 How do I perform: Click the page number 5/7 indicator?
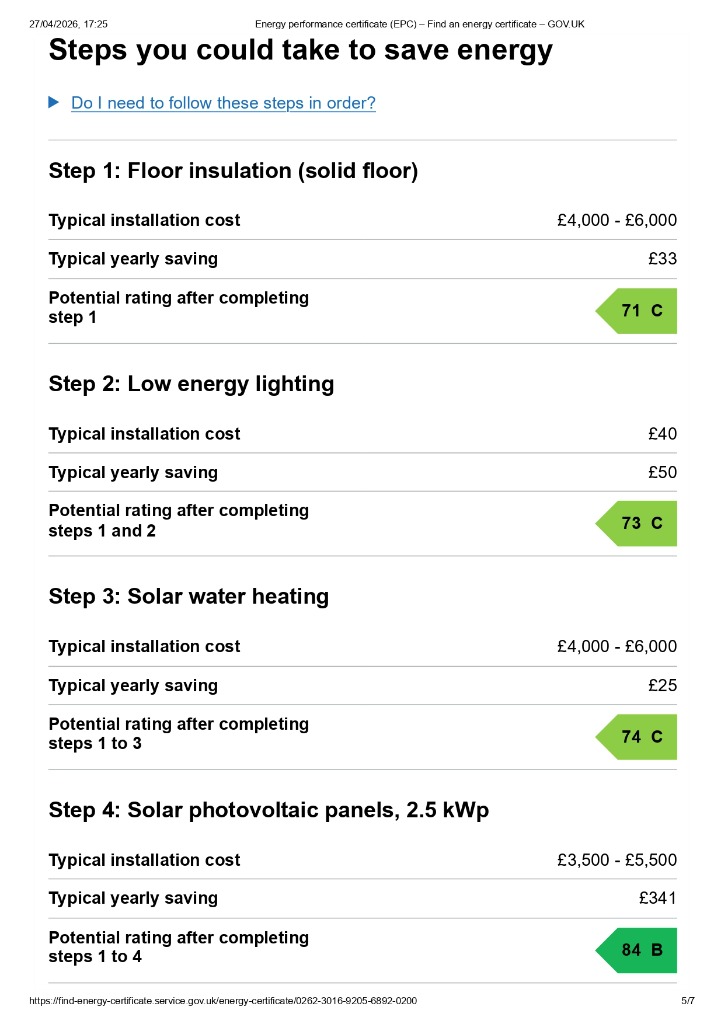[688, 1000]
